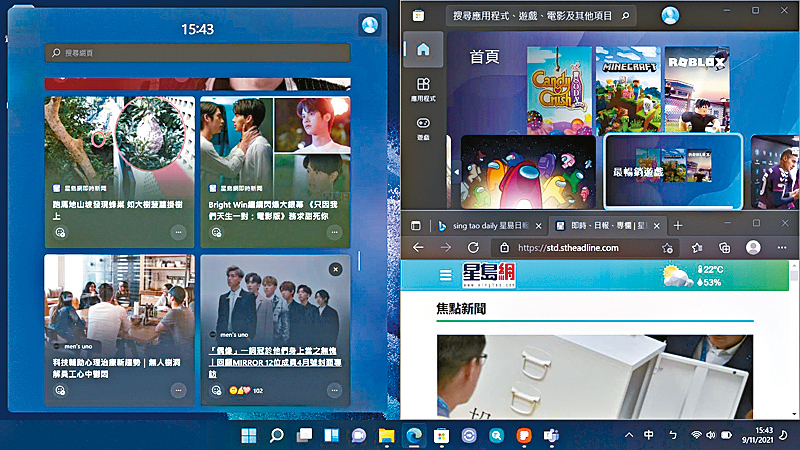This screenshot has height=450, width=800.
Task: Go back in Edge
Action: click(x=418, y=247)
